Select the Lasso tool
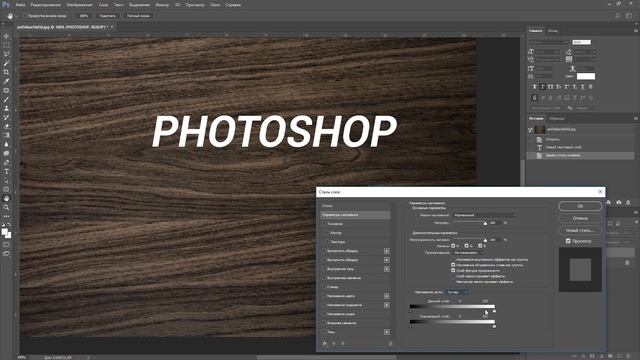 coord(6,54)
